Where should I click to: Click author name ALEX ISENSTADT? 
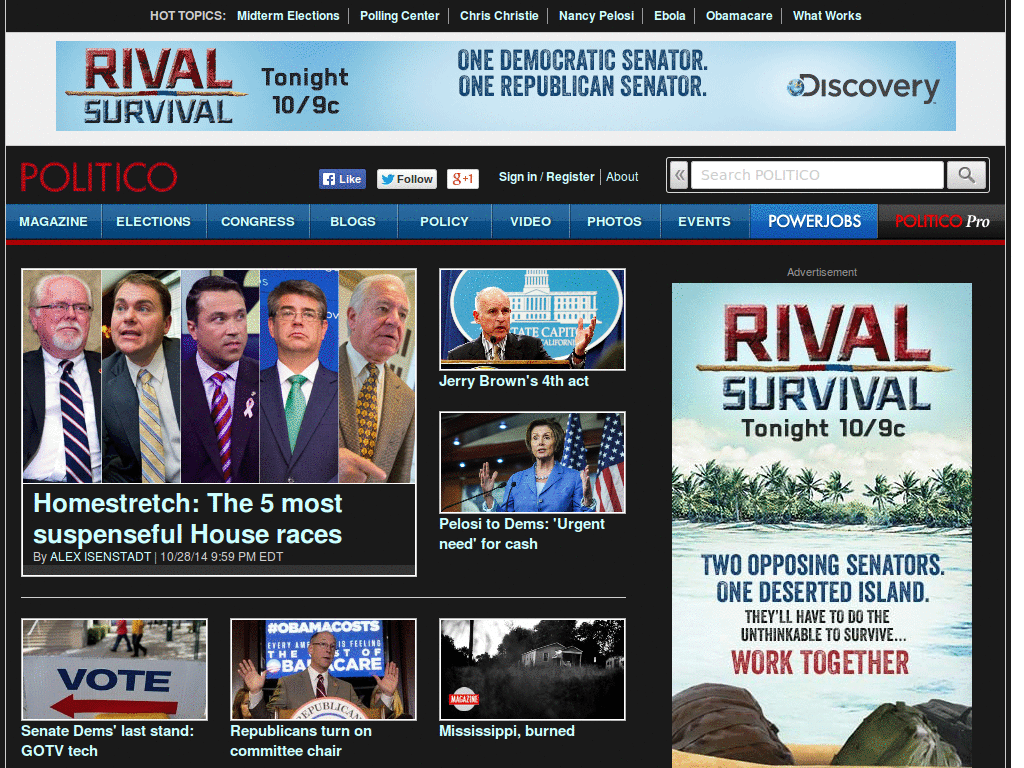point(101,557)
